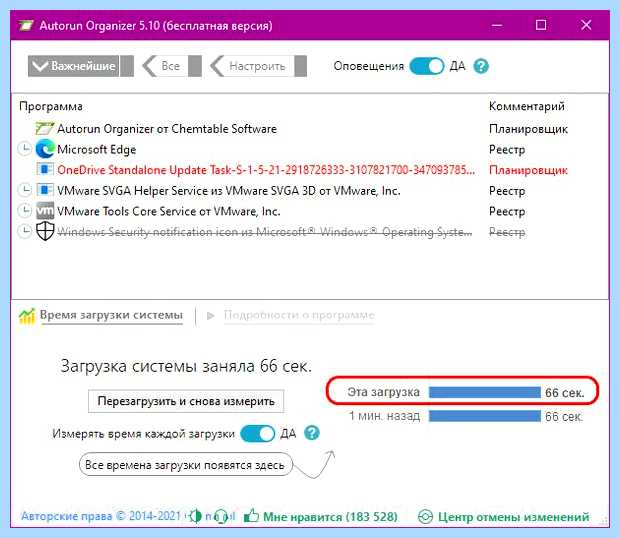
Task: Click the OneDrive Update Task icon
Action: tap(45, 169)
